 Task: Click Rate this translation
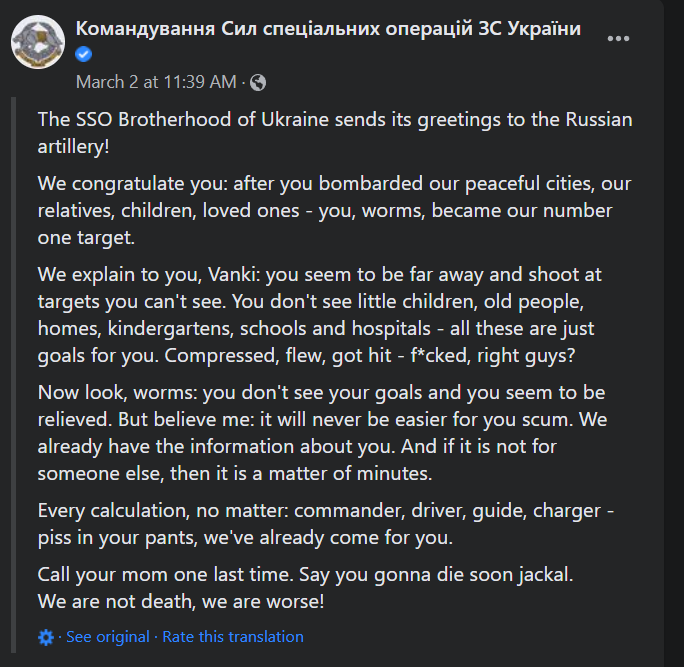pyautogui.click(x=233, y=637)
